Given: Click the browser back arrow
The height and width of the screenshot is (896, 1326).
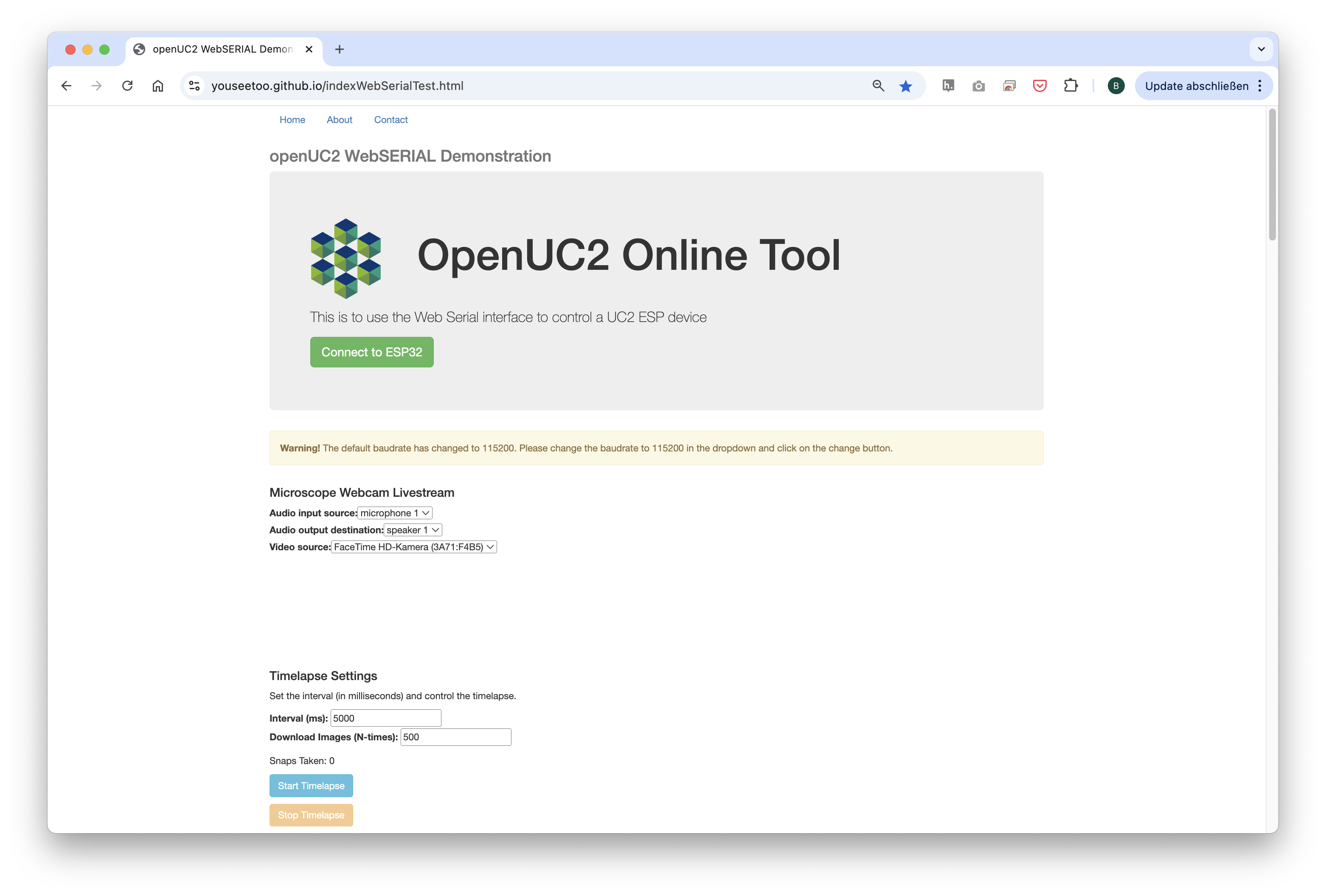Looking at the screenshot, I should (66, 86).
